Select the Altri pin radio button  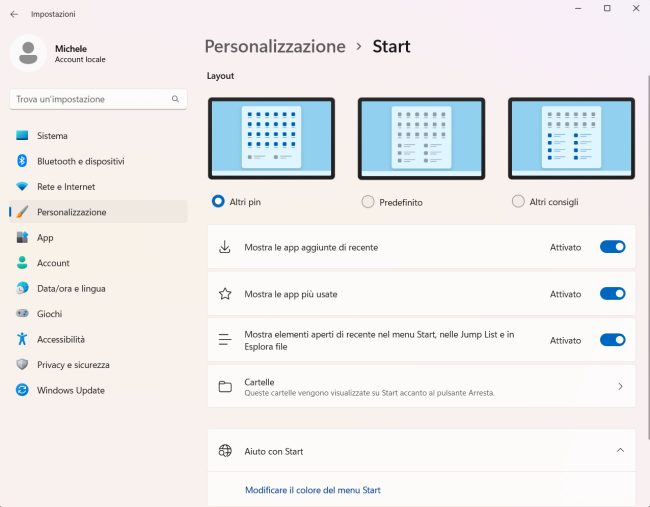[218, 201]
